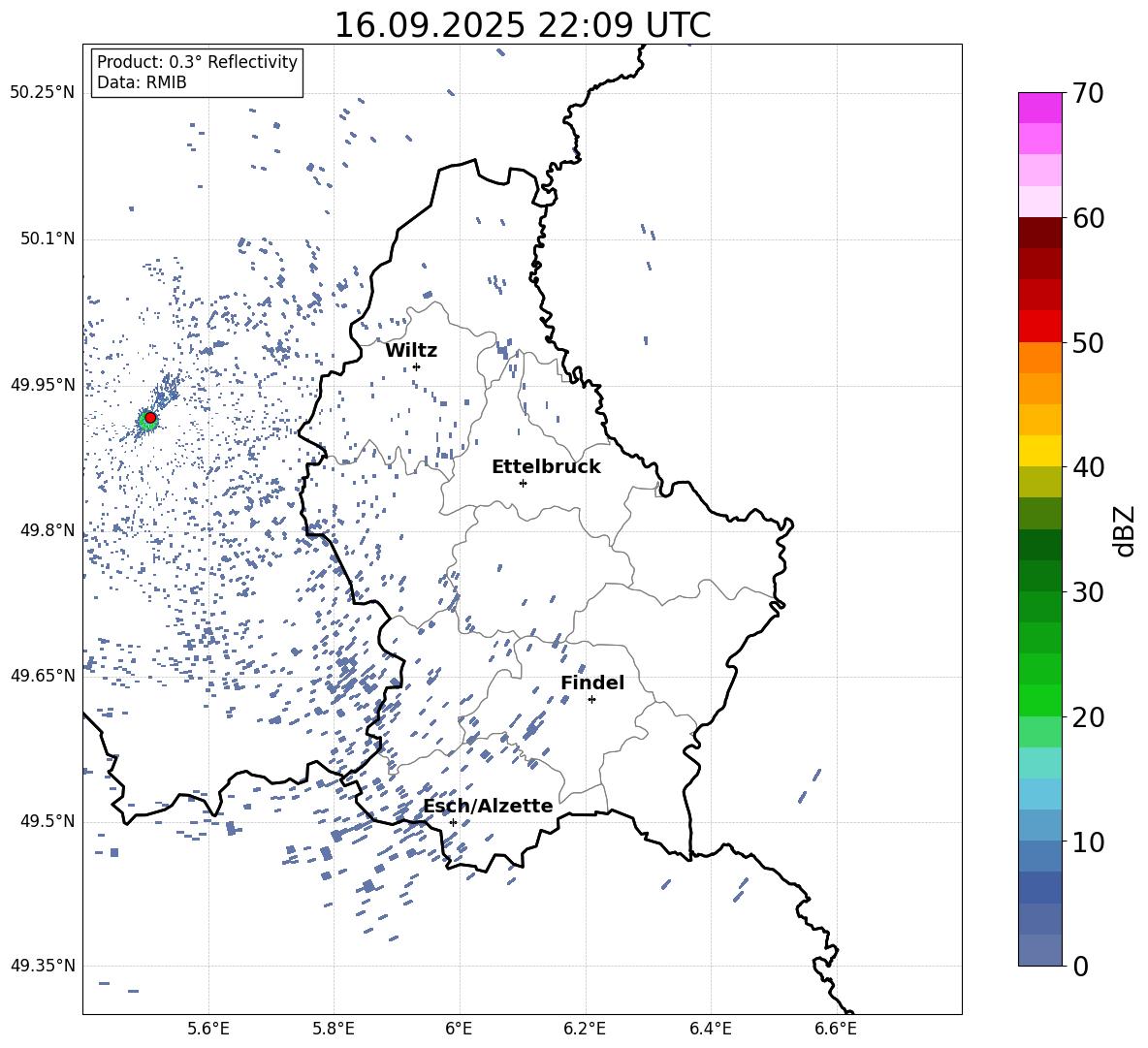Click 'Product: 0.3° Reflectivity' text
The image size is (1148, 1048).
197,62
